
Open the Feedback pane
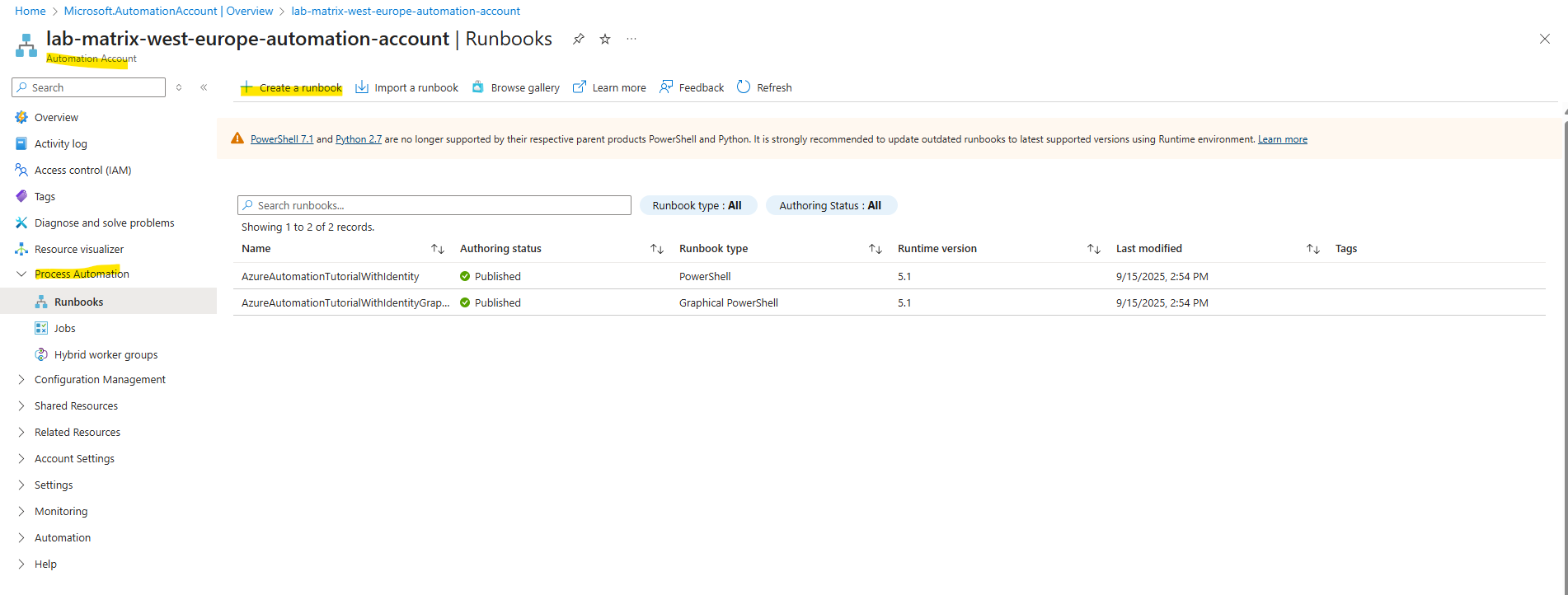click(692, 87)
